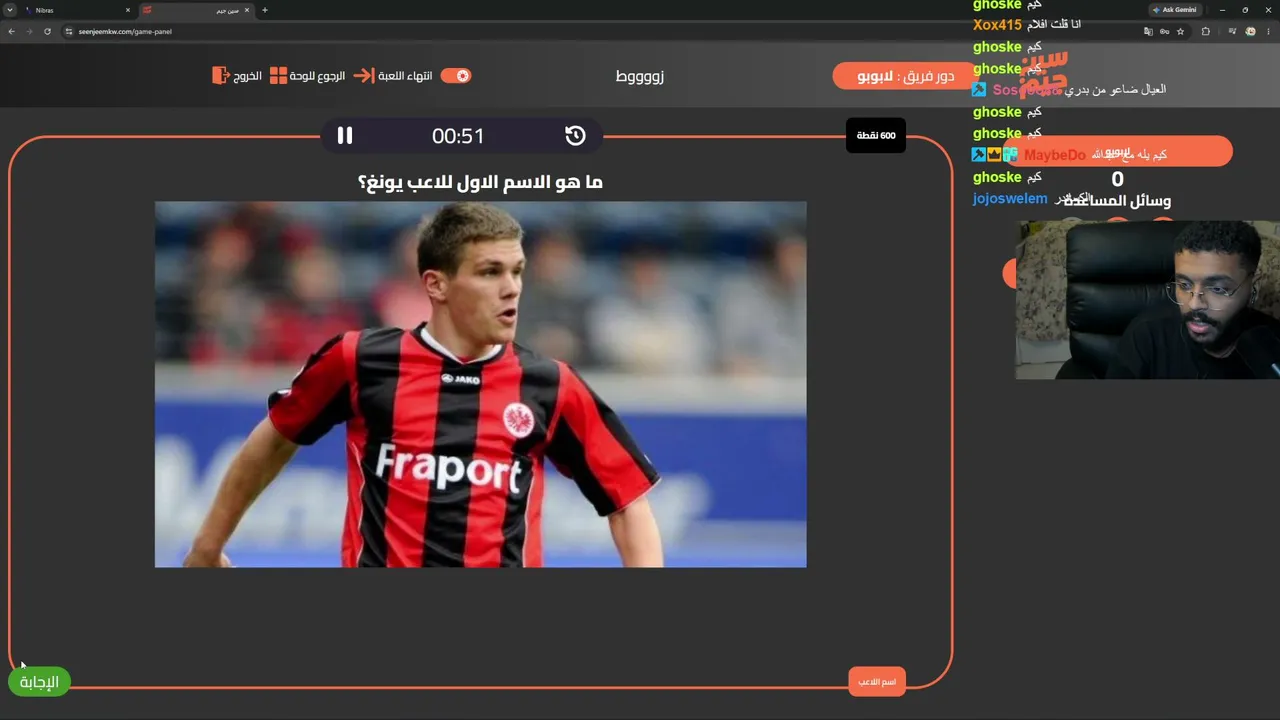Image resolution: width=1280 pixels, height=720 pixels.
Task: Click the exit door icon
Action: (x=221, y=76)
